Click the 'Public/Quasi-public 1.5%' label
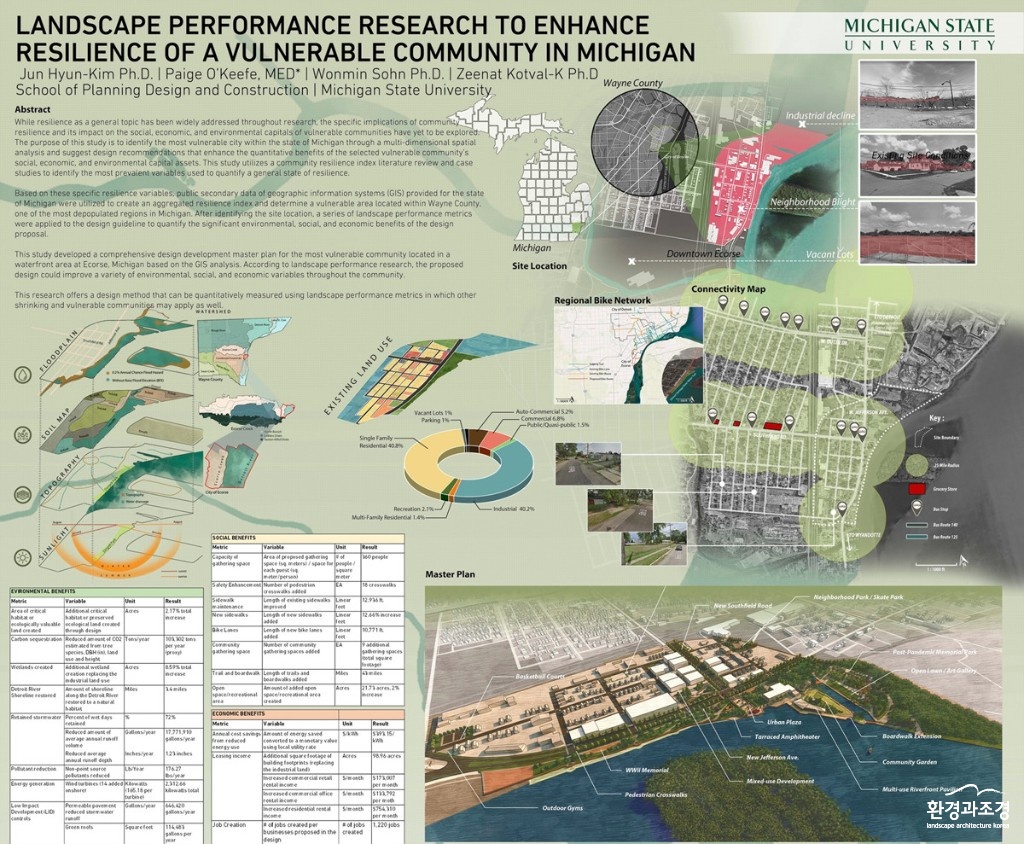The image size is (1024, 844). point(558,425)
